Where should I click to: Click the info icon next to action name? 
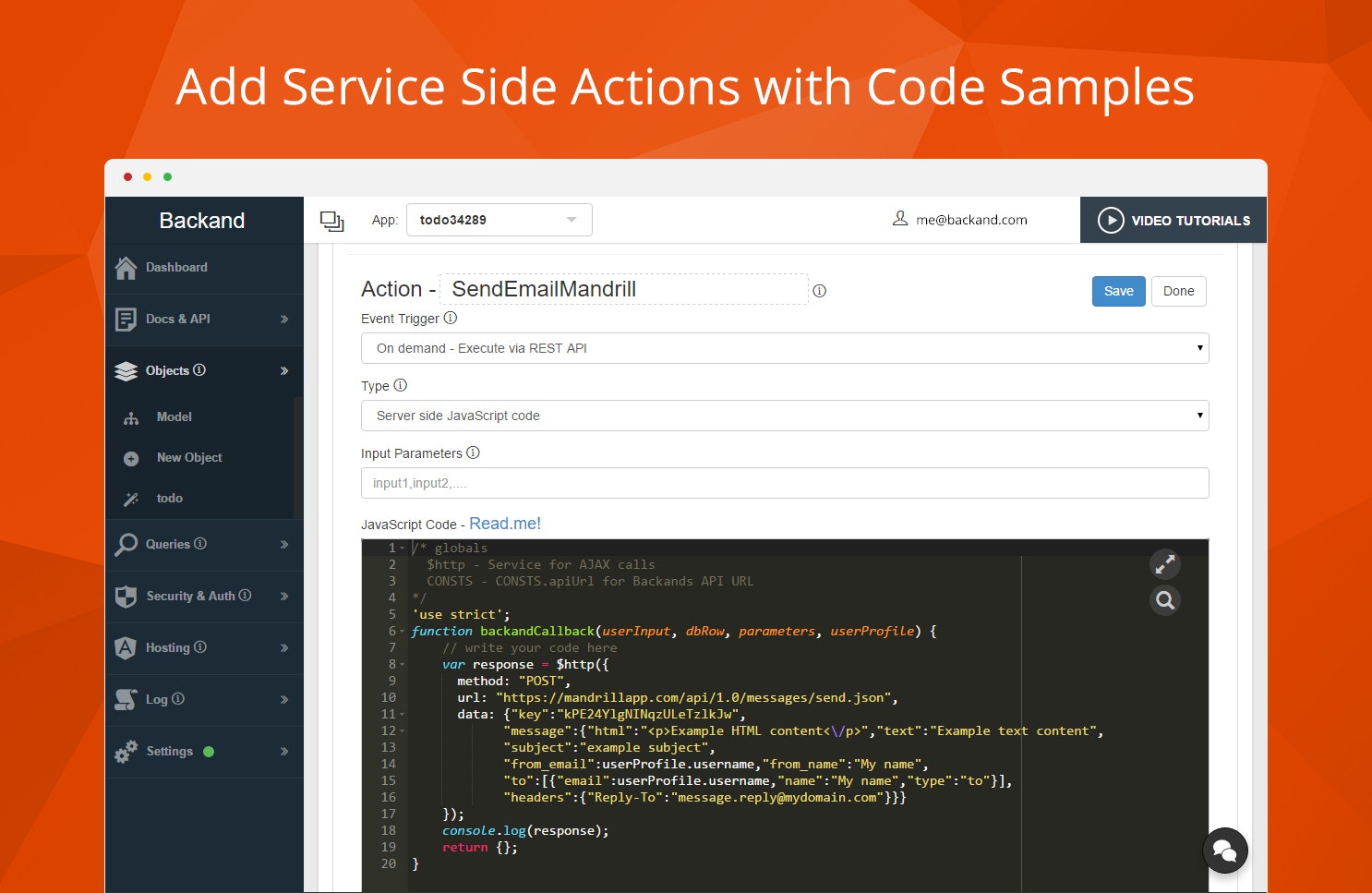(x=819, y=291)
